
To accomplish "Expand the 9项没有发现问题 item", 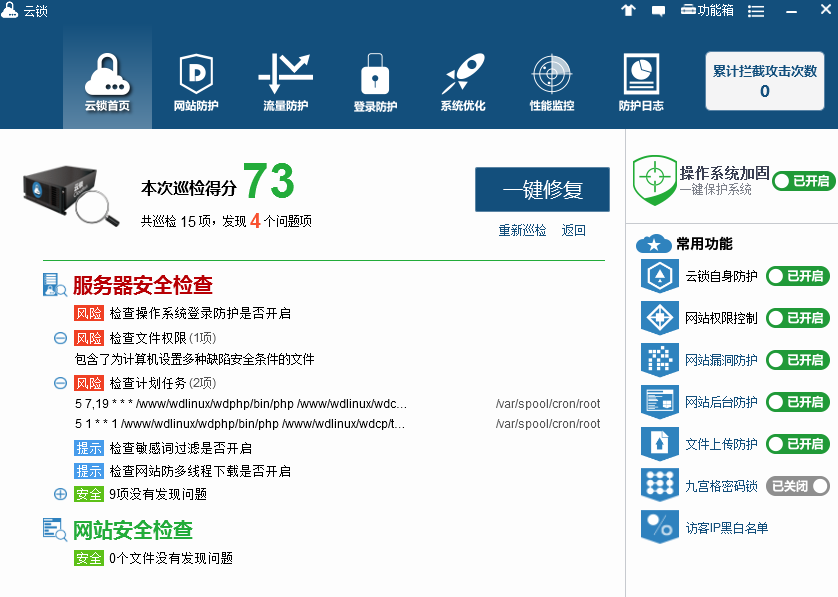I will click(x=61, y=494).
